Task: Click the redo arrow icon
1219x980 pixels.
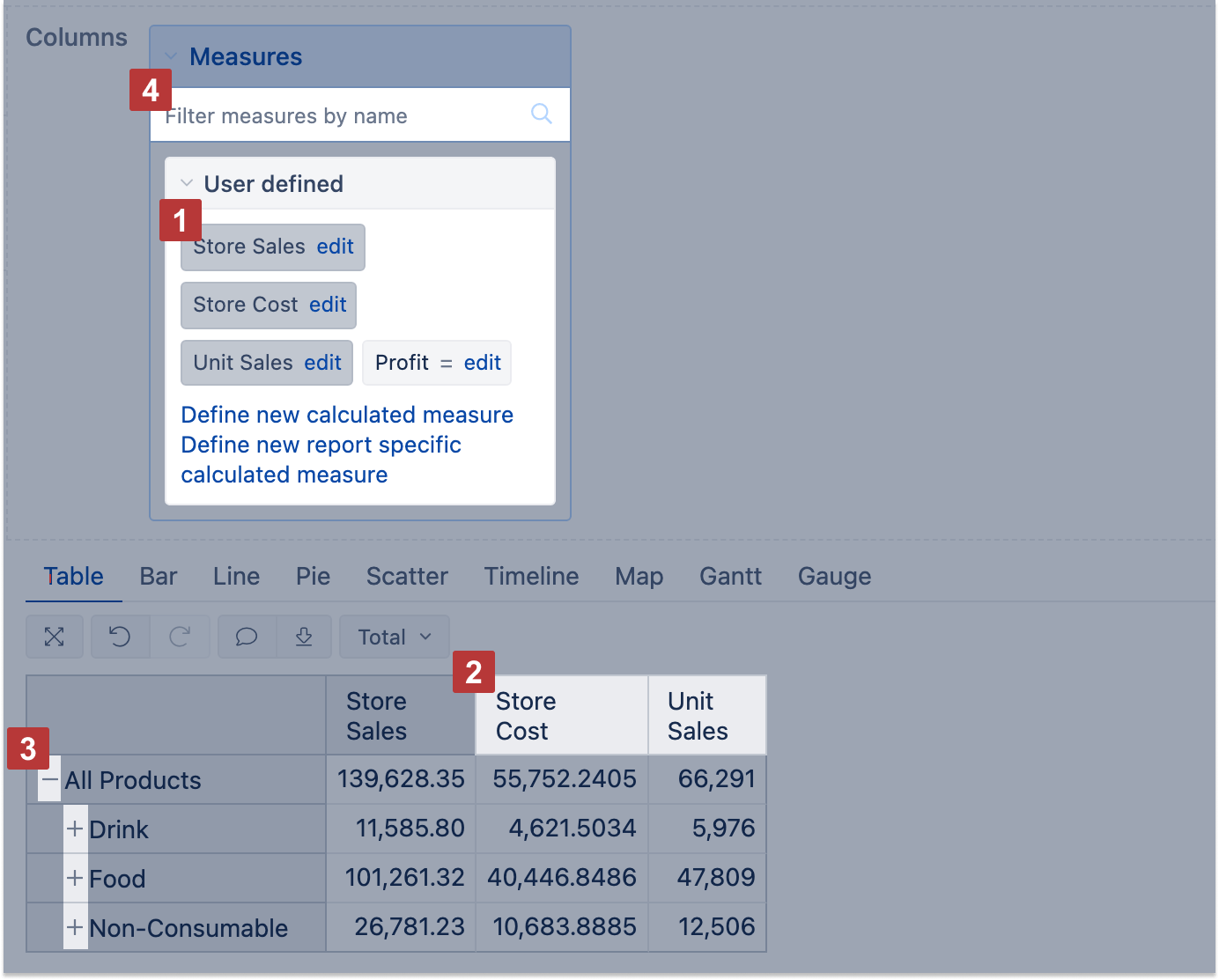Action: point(180,637)
